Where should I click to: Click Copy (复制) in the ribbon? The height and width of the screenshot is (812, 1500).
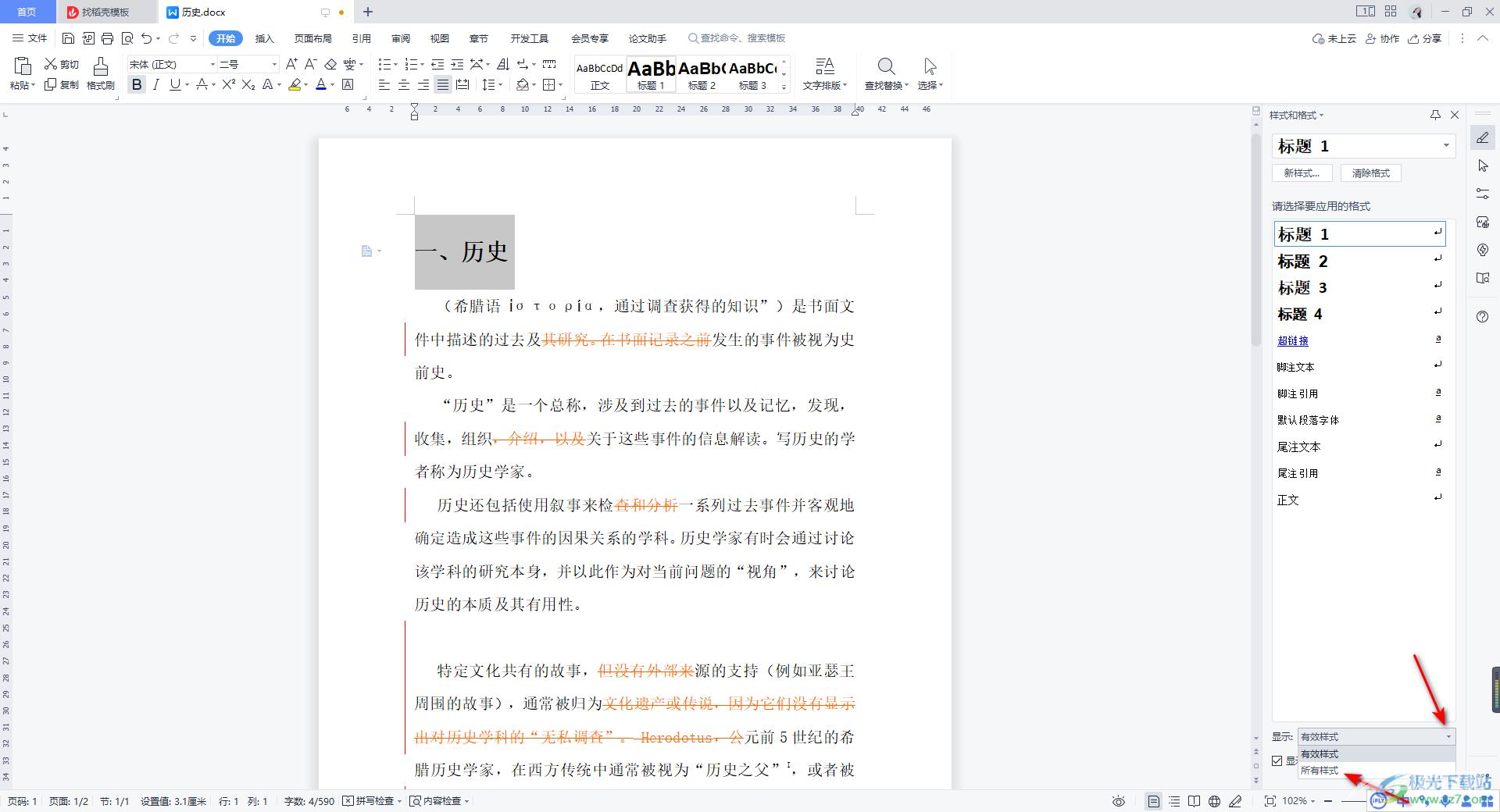point(62,84)
